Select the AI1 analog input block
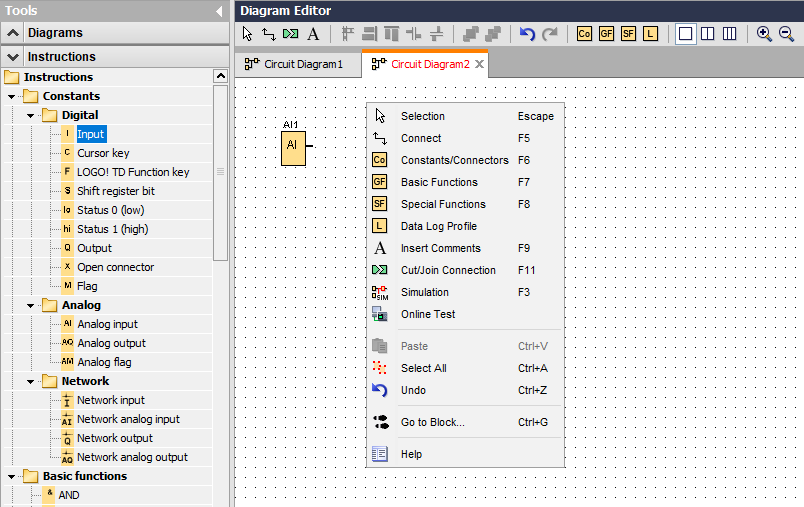The width and height of the screenshot is (804, 507). click(293, 148)
